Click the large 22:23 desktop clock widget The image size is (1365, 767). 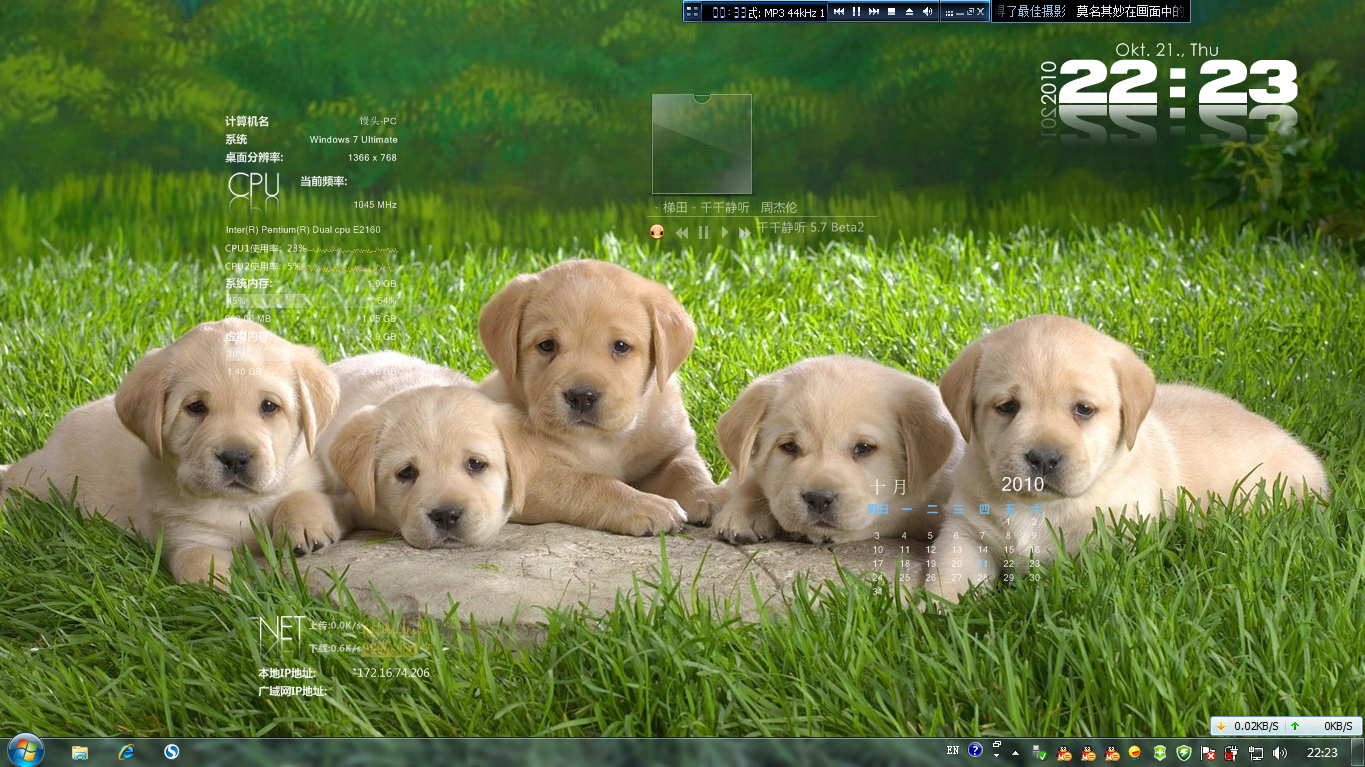tap(1178, 82)
